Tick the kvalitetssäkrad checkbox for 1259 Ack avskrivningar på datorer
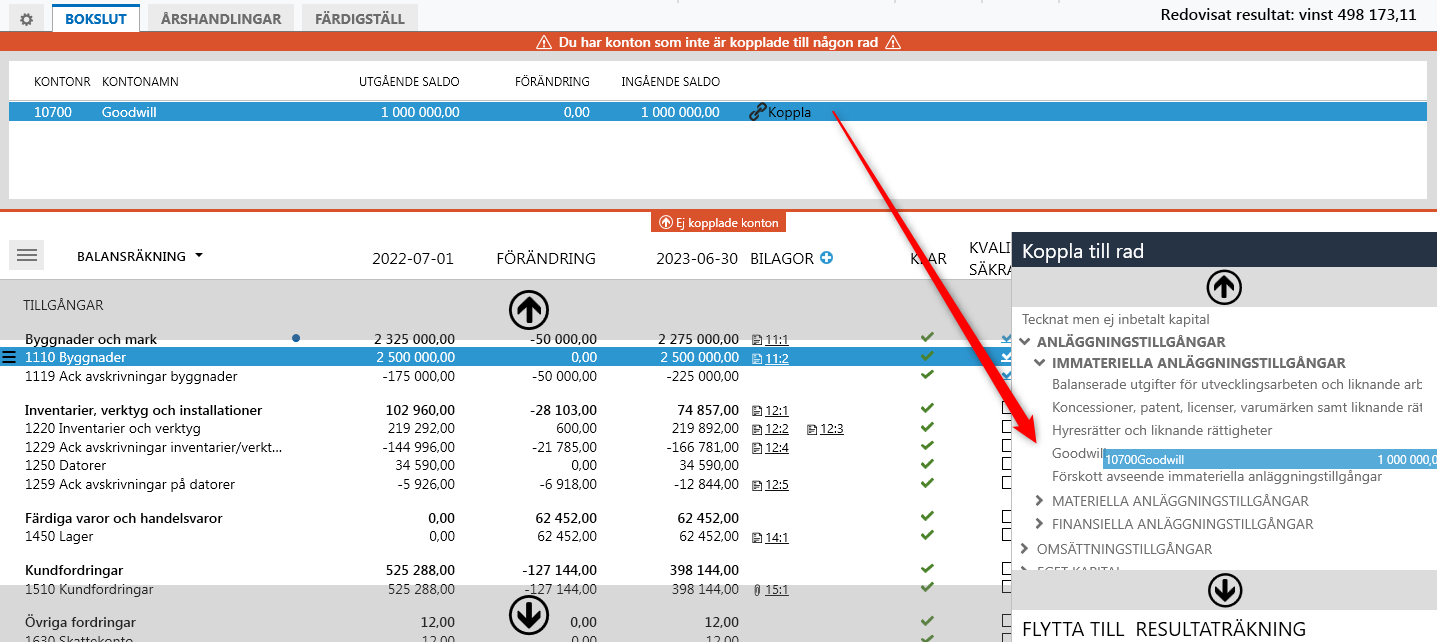 click(1007, 483)
